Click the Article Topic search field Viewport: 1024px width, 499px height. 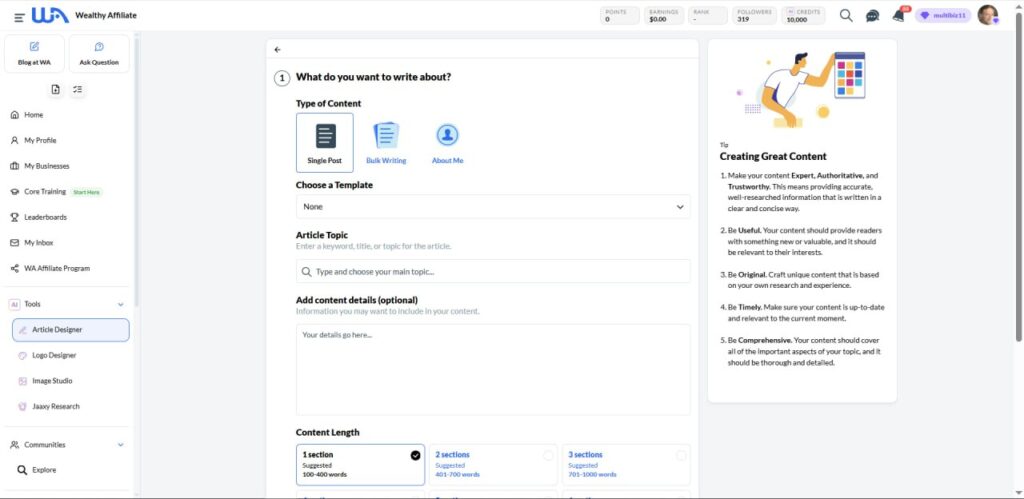click(x=493, y=271)
